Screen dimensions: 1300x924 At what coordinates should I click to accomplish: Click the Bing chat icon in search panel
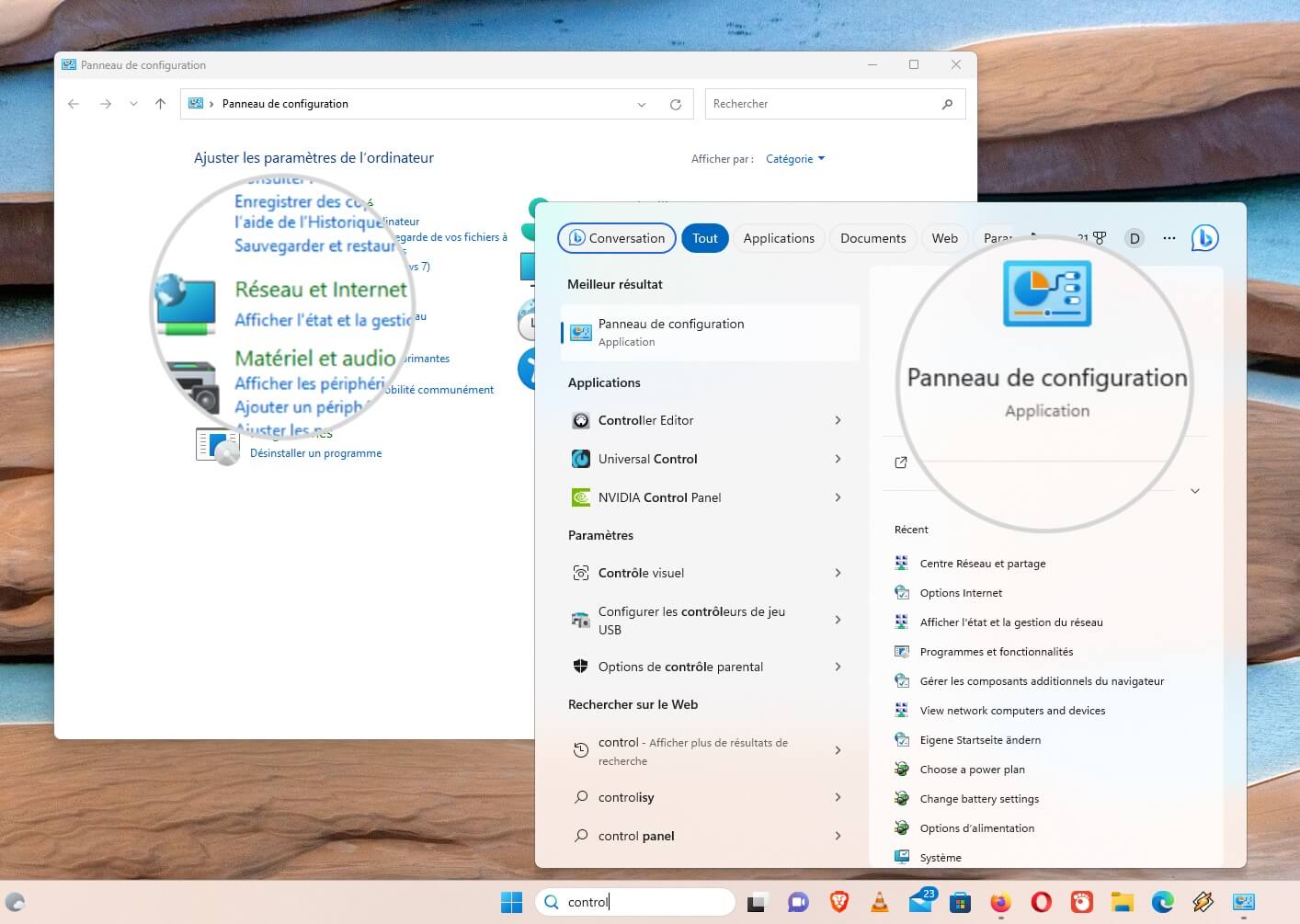[1204, 238]
